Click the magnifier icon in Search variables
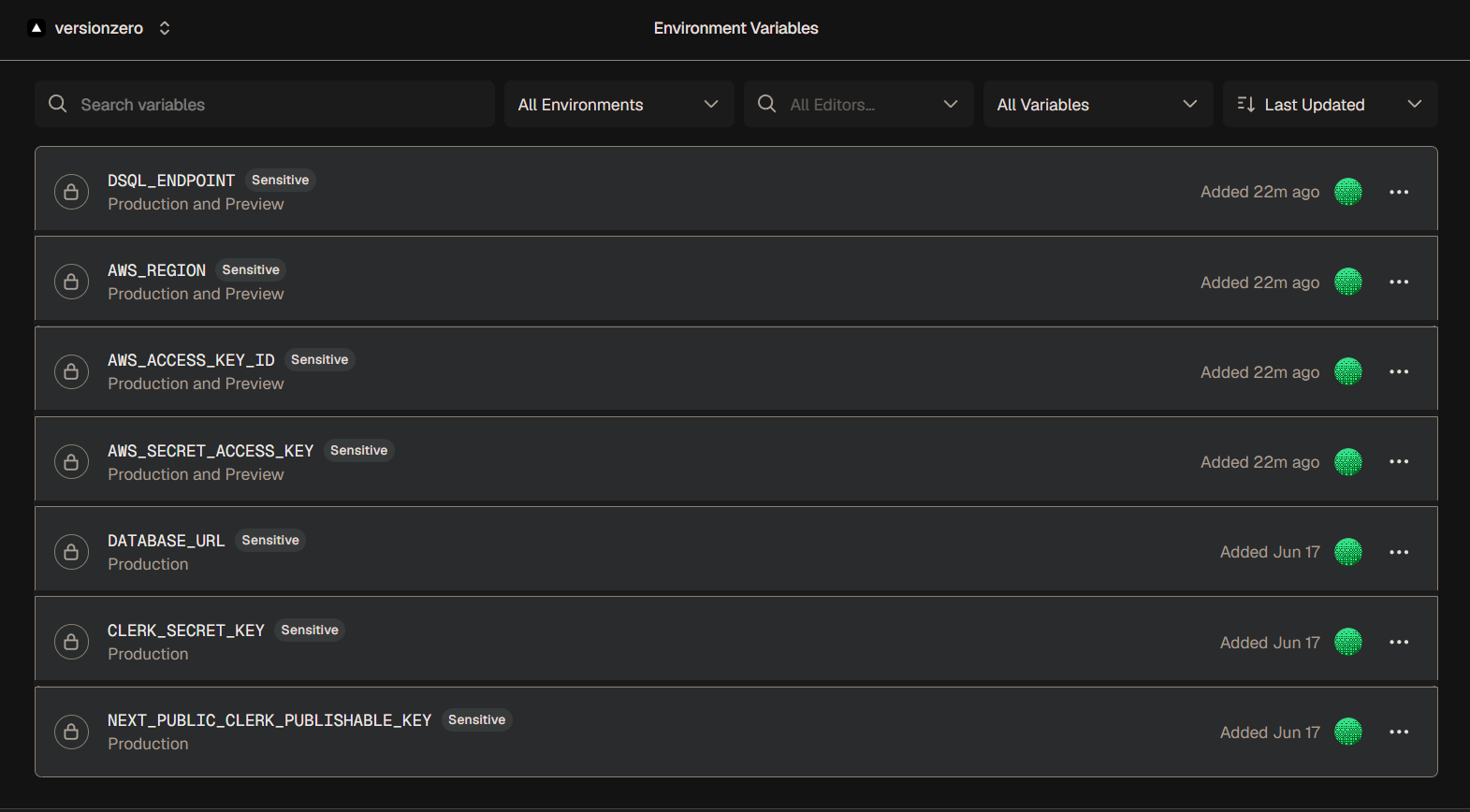Viewport: 1470px width, 812px height. coord(58,104)
